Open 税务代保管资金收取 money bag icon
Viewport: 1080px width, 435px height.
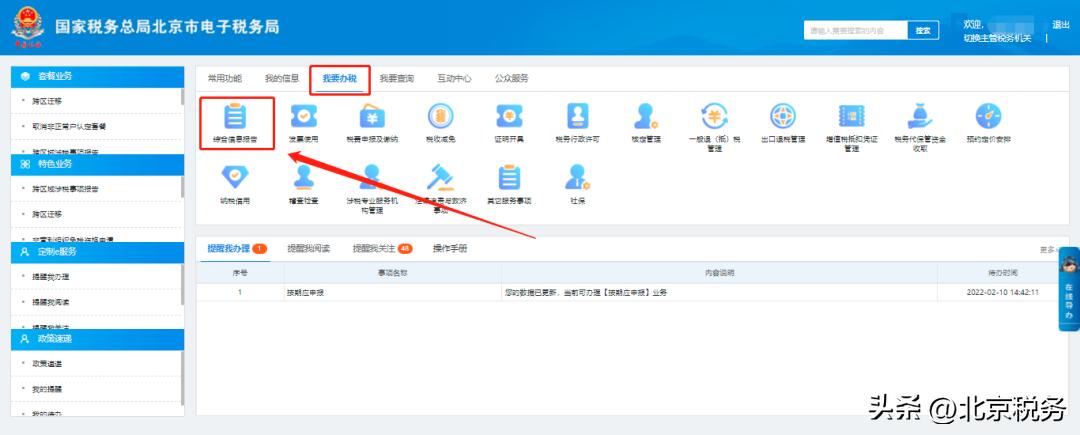(920, 116)
